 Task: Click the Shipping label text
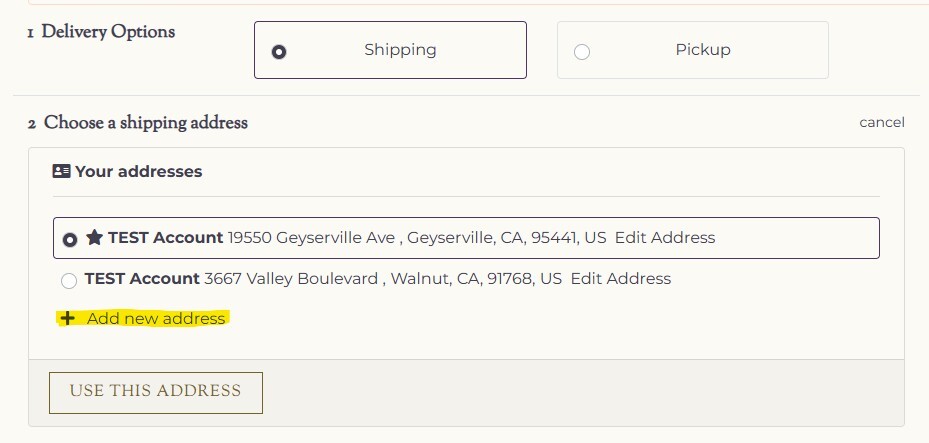tap(400, 50)
